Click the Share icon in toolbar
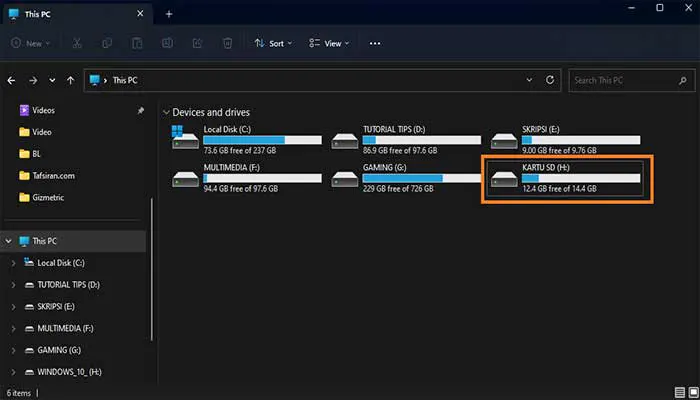 [x=197, y=43]
